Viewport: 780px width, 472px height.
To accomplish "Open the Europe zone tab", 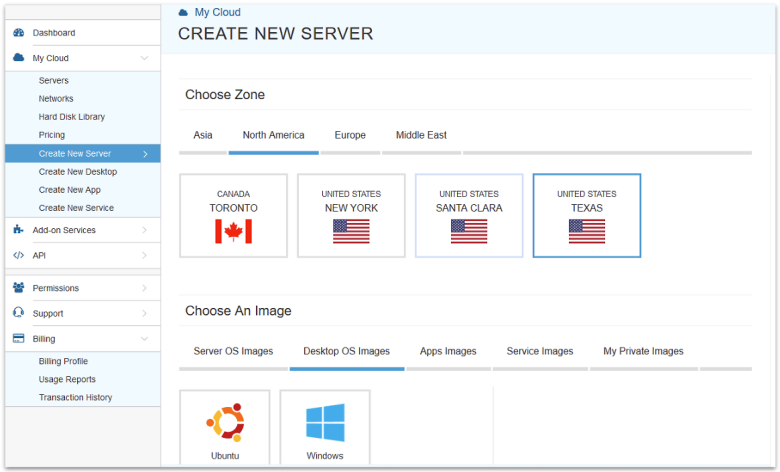I will tap(350, 135).
